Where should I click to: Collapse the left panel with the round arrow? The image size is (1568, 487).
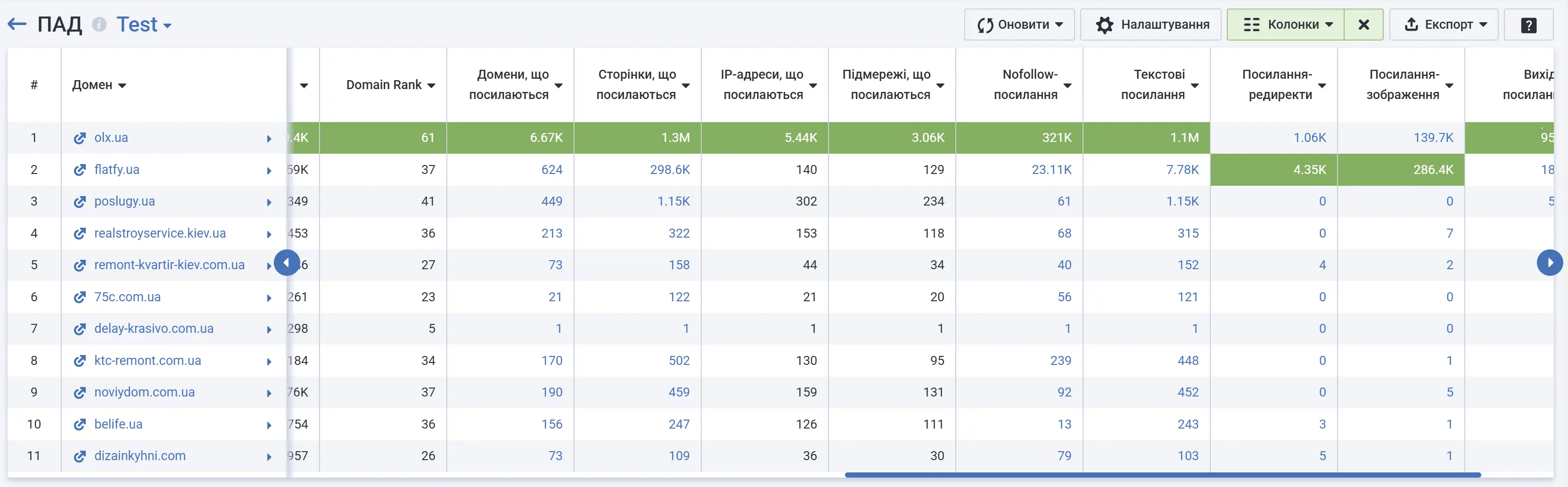(287, 263)
